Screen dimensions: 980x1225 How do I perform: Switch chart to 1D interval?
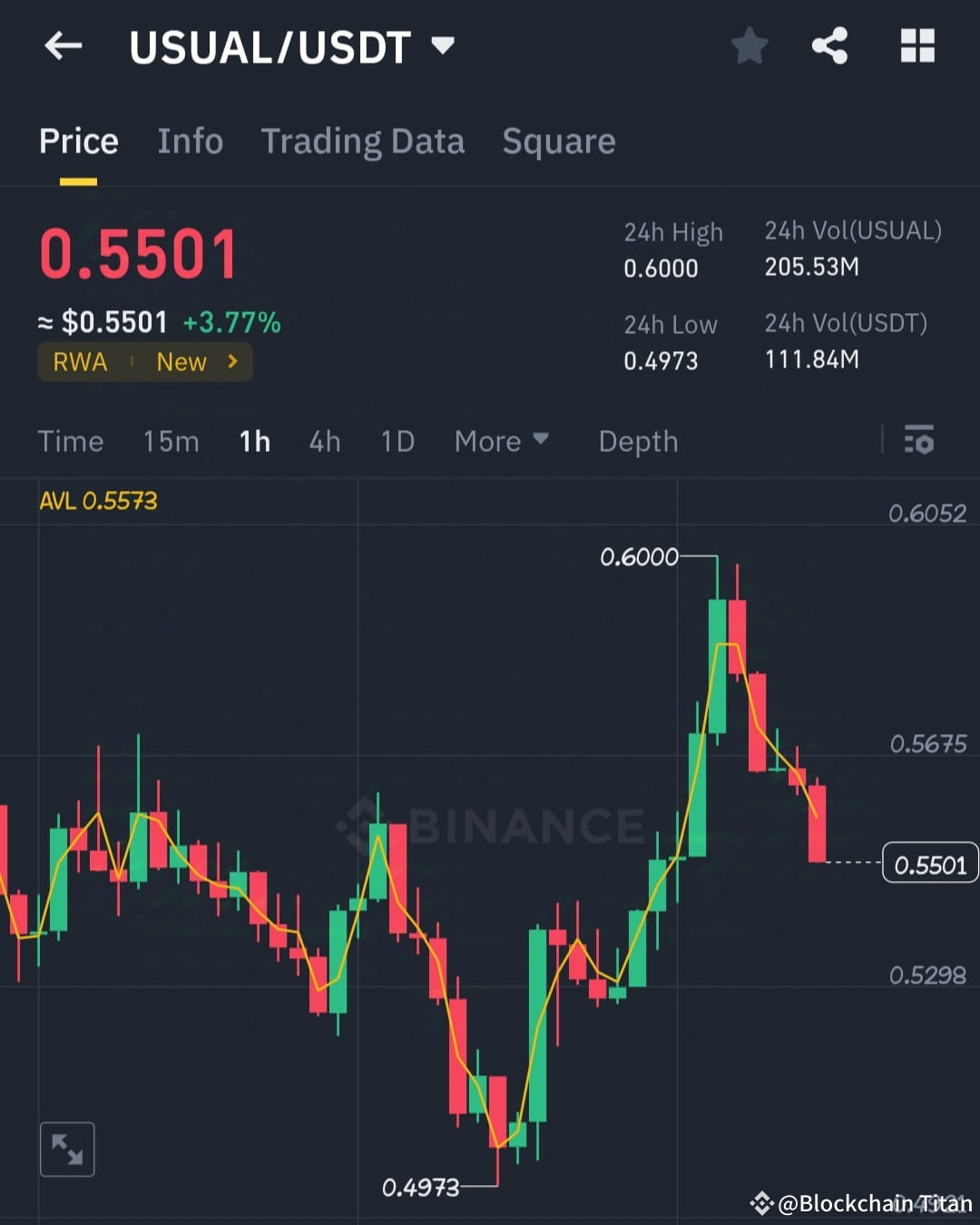point(397,441)
